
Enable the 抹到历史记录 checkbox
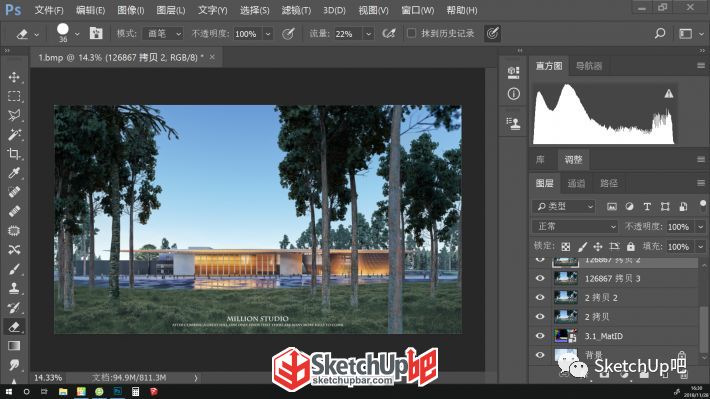click(x=411, y=33)
